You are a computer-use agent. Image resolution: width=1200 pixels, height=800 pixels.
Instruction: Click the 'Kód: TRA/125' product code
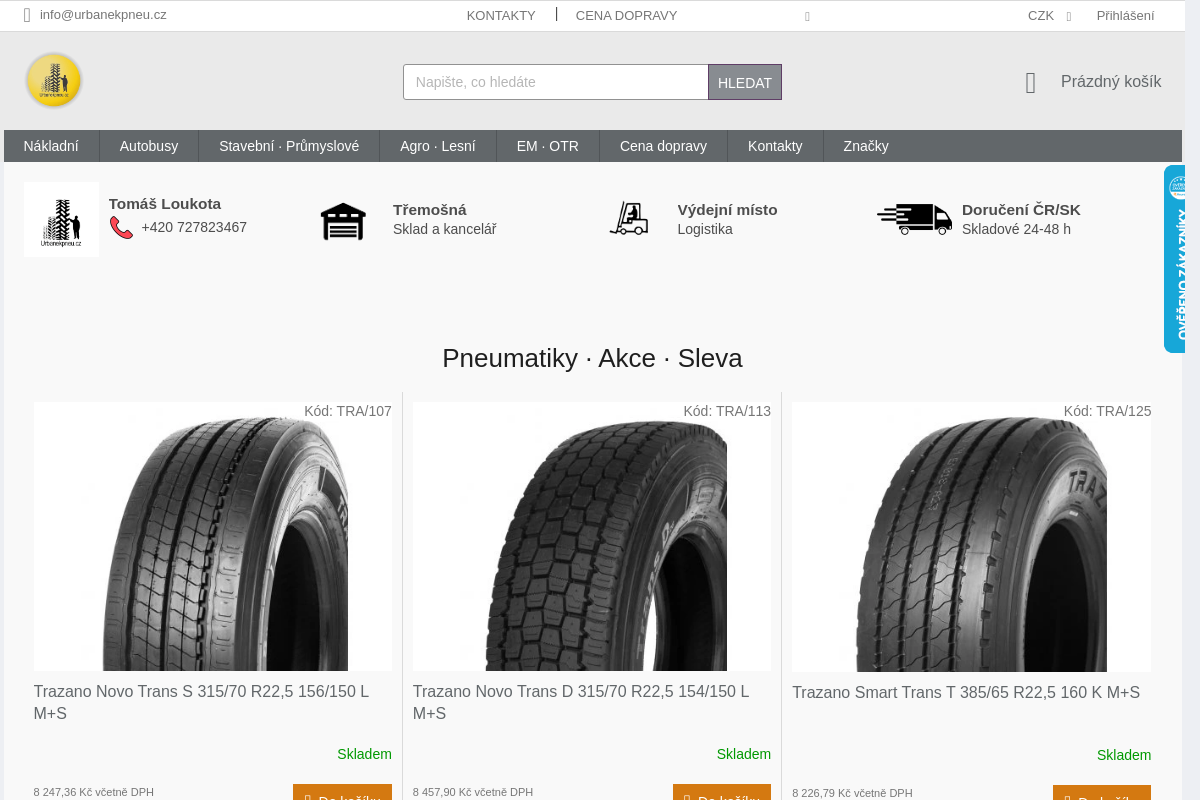1107,411
